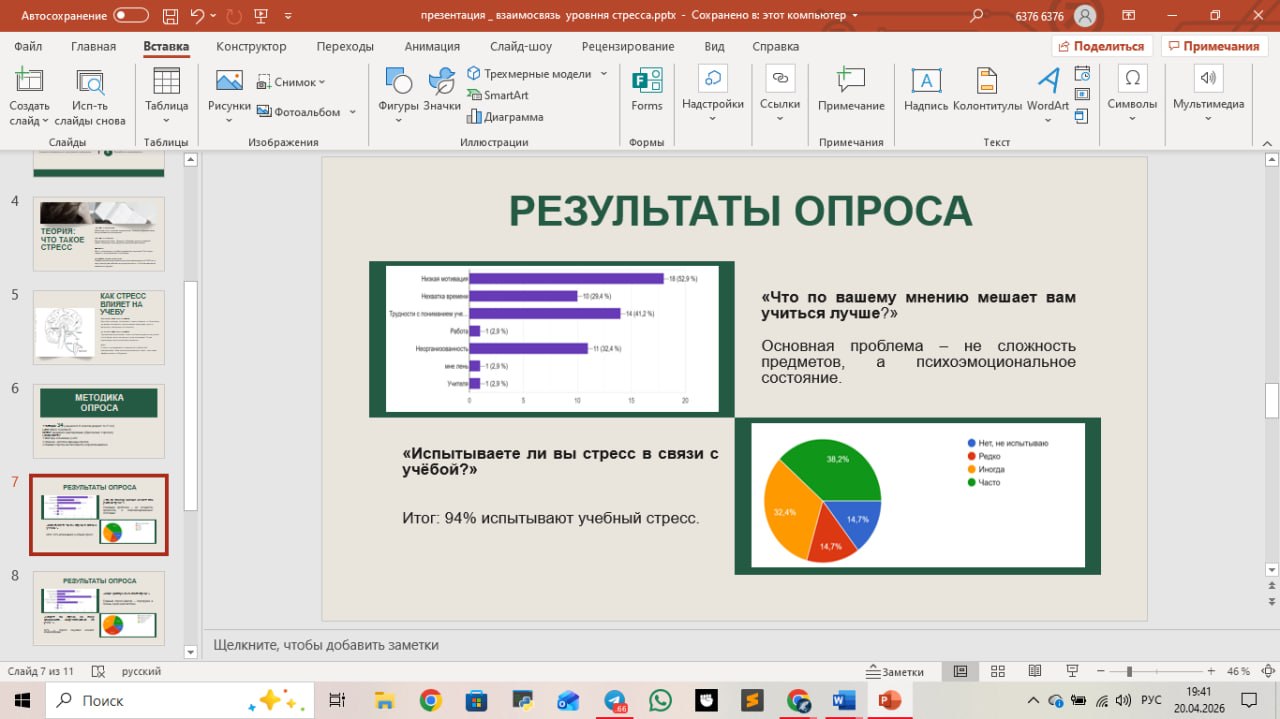Screen dimensions: 1280x719
Task: Switch to the Конструктор tab
Action: 251,46
